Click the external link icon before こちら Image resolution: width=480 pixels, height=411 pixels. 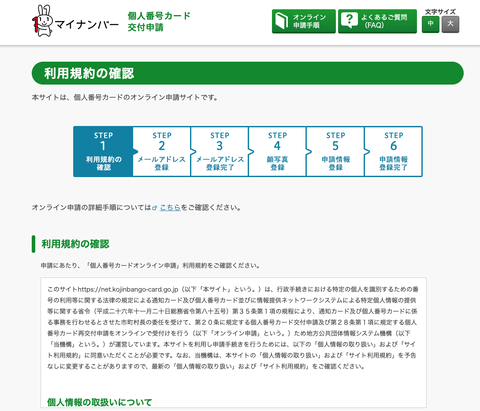coord(155,208)
